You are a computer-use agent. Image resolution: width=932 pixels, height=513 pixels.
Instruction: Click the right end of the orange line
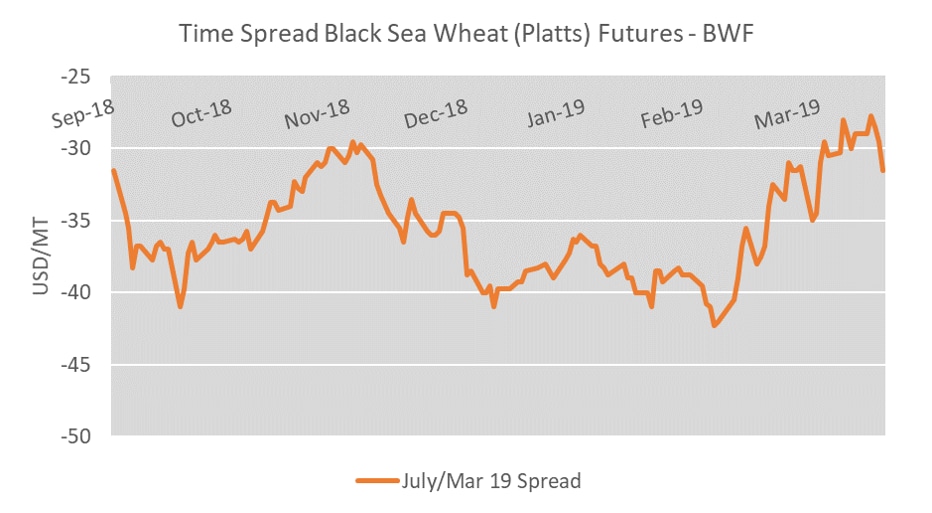(x=883, y=170)
